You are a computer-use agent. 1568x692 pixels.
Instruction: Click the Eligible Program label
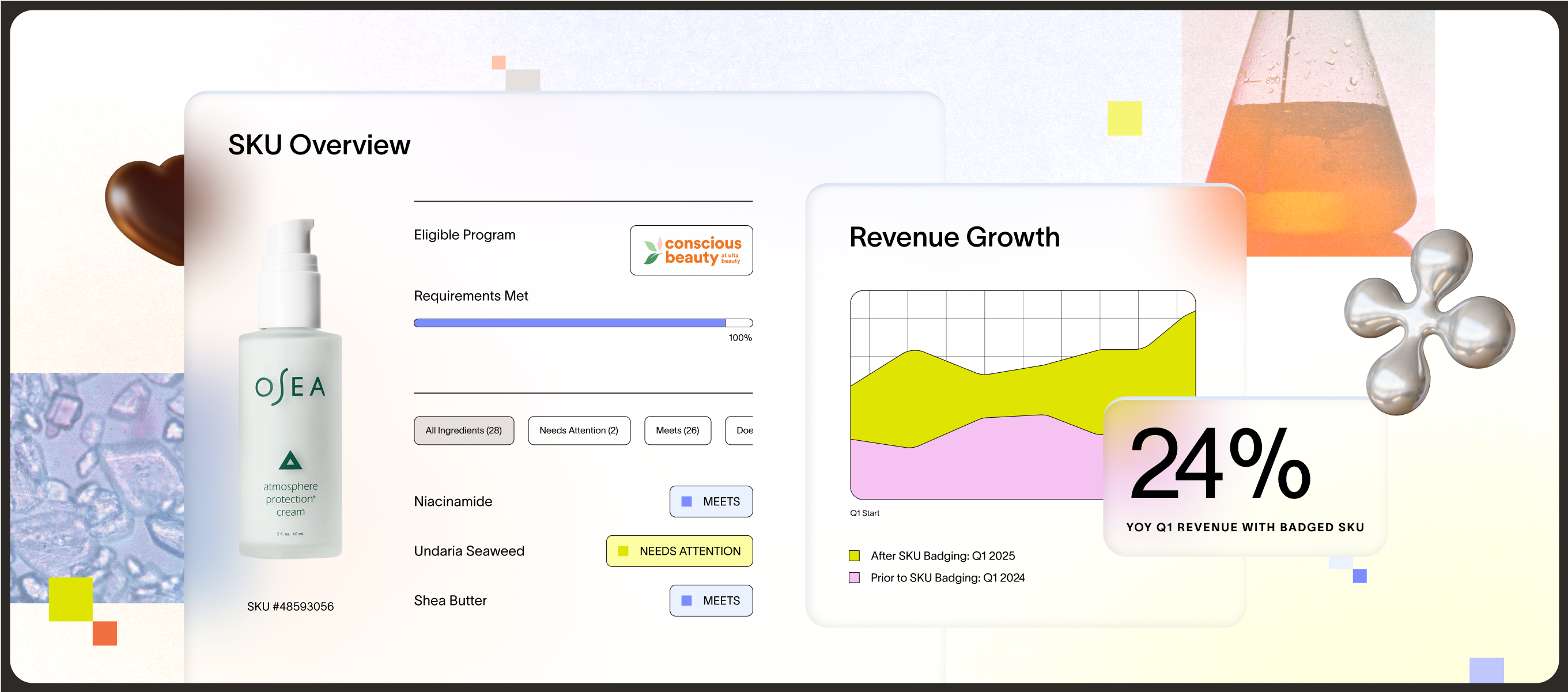(x=464, y=235)
